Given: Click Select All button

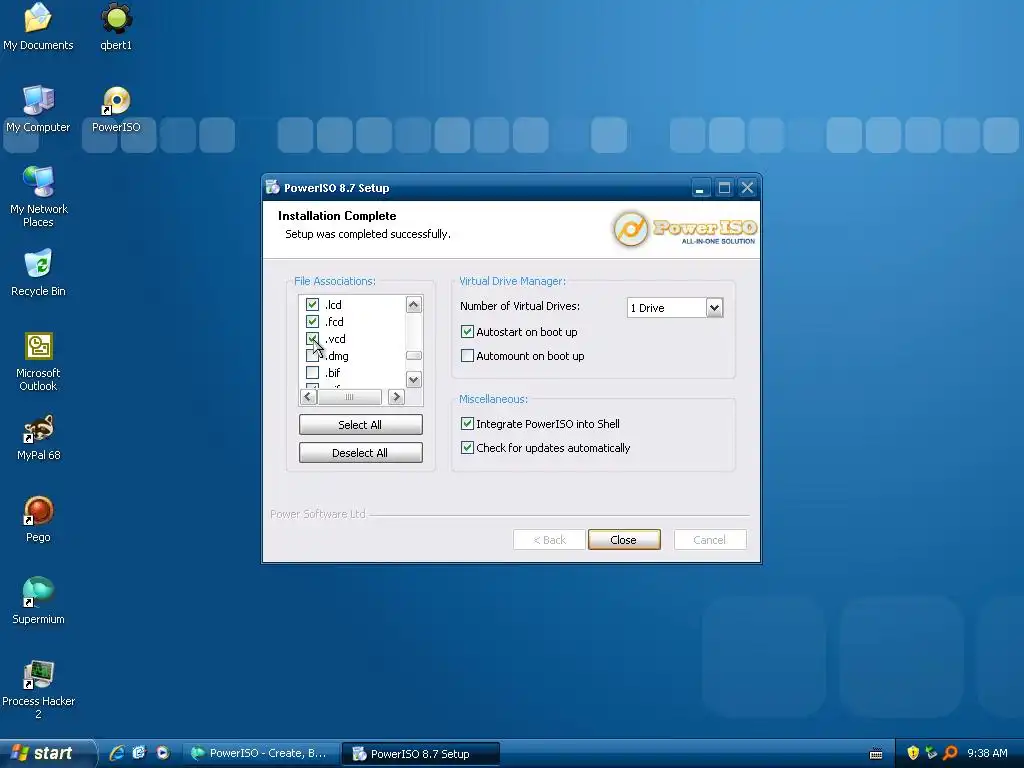Looking at the screenshot, I should [x=360, y=424].
